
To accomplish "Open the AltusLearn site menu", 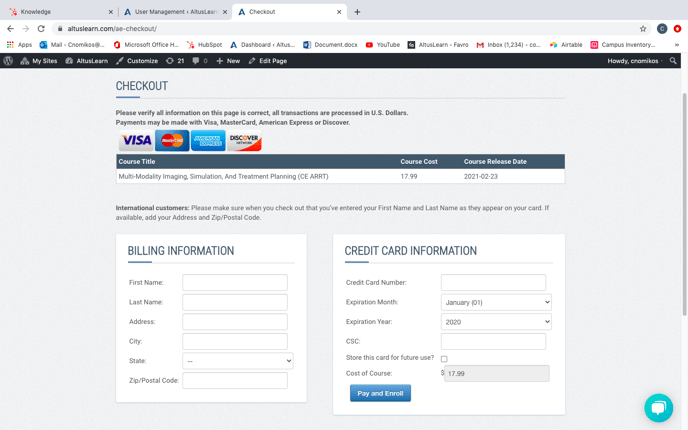I will click(86, 61).
